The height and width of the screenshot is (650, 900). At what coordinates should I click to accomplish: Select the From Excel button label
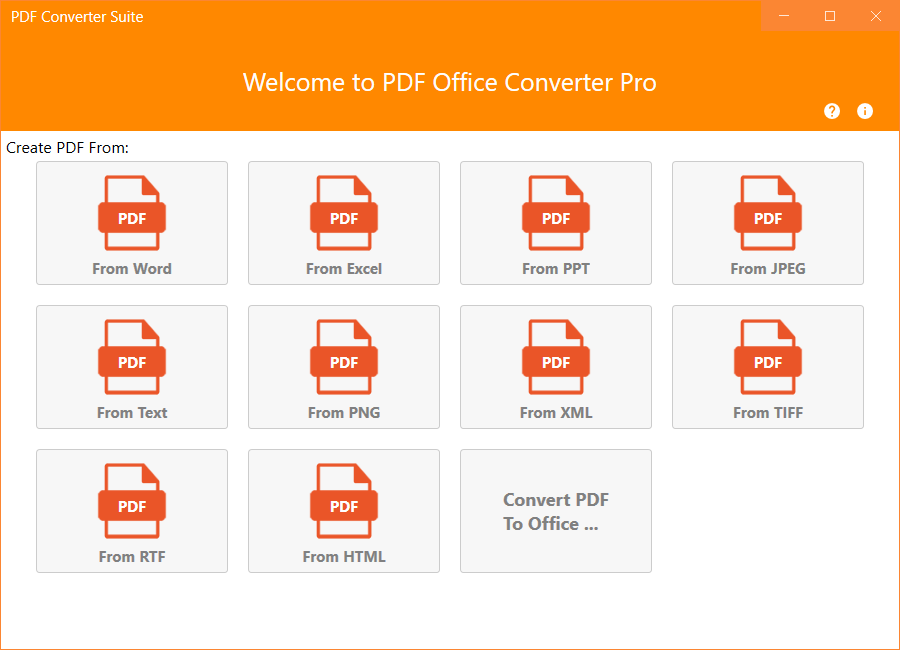(x=343, y=268)
